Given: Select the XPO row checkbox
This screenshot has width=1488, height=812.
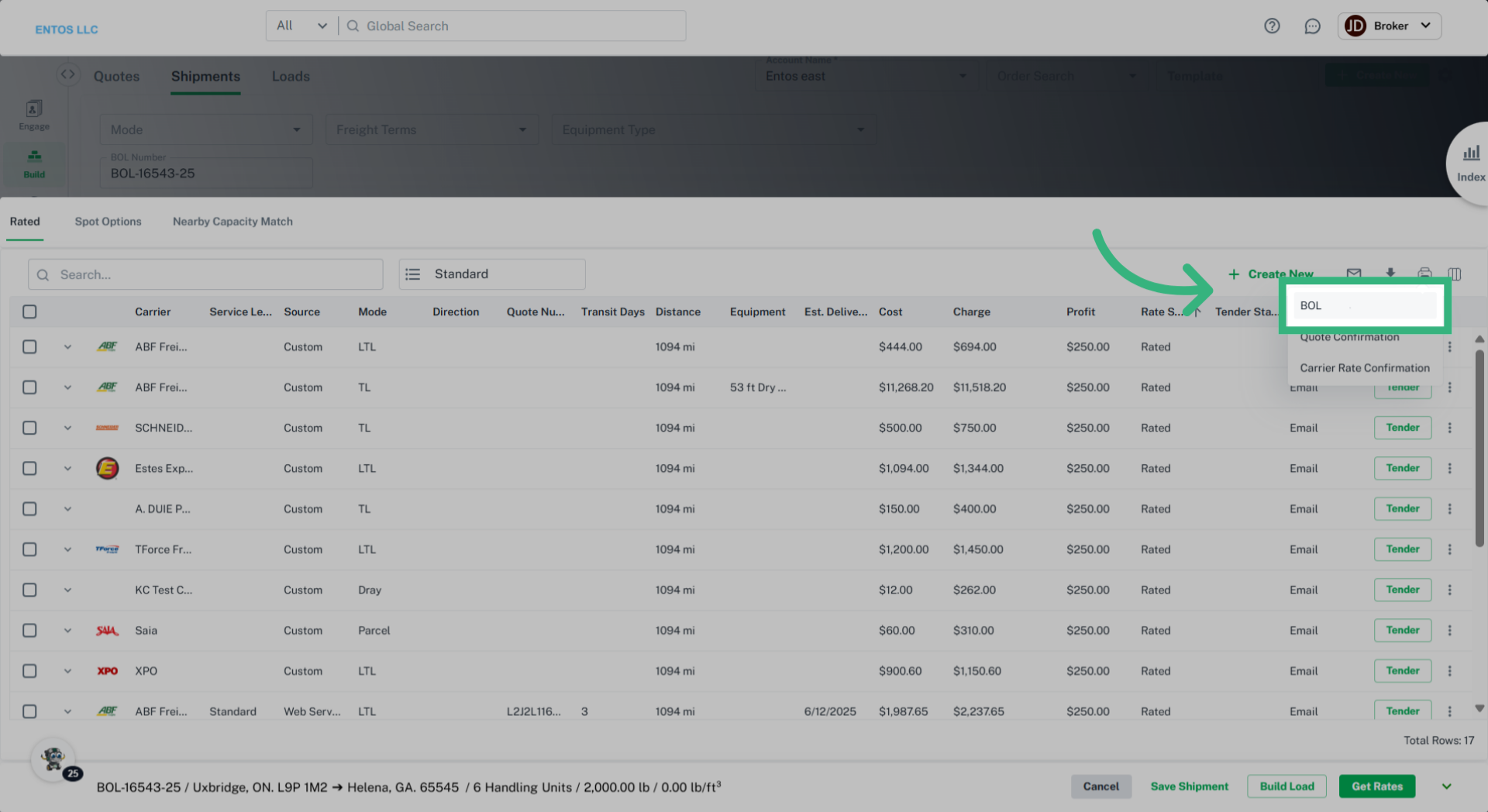Looking at the screenshot, I should coord(29,671).
